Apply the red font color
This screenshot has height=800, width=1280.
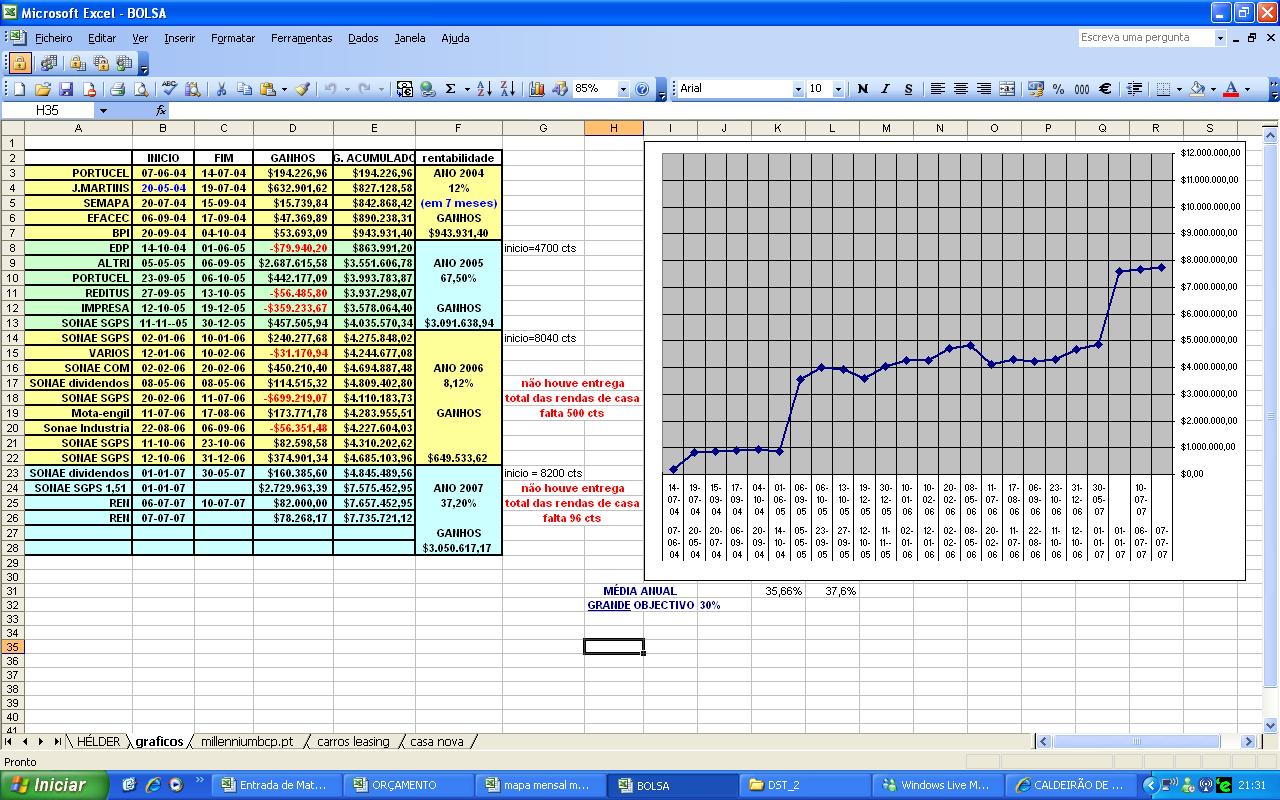1232,89
